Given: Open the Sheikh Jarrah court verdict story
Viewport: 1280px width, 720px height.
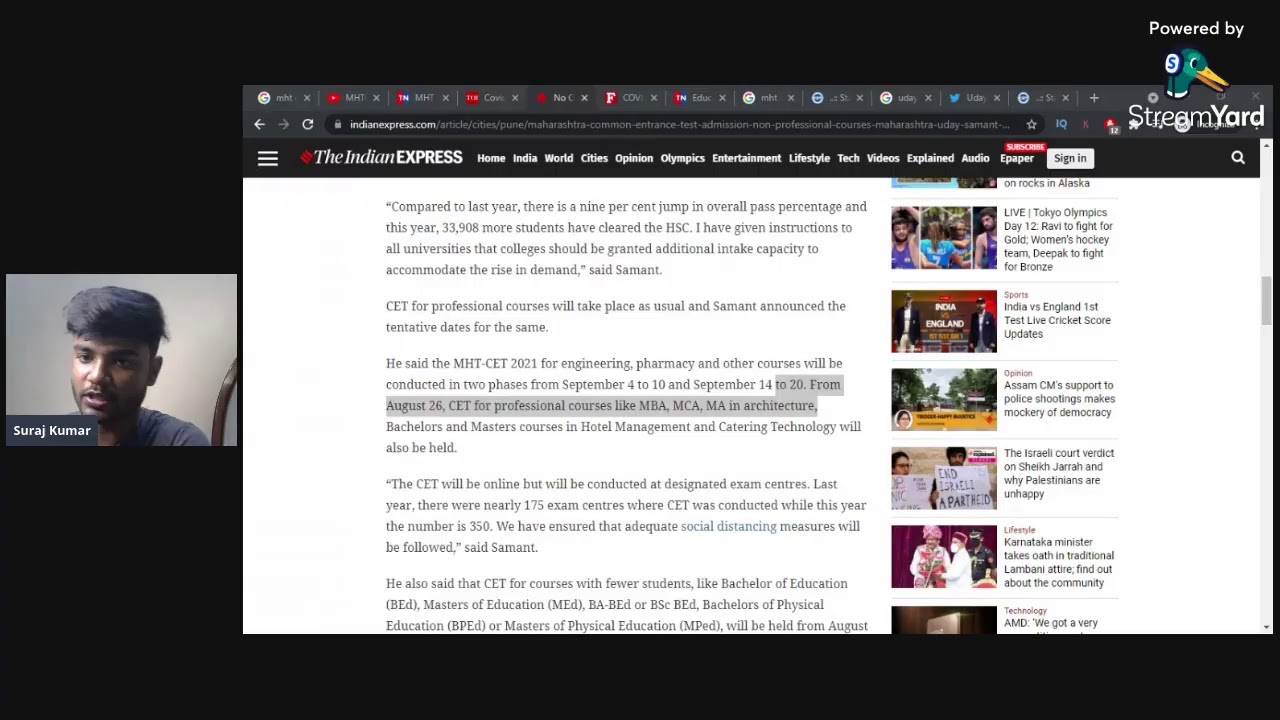Looking at the screenshot, I should [x=1059, y=473].
